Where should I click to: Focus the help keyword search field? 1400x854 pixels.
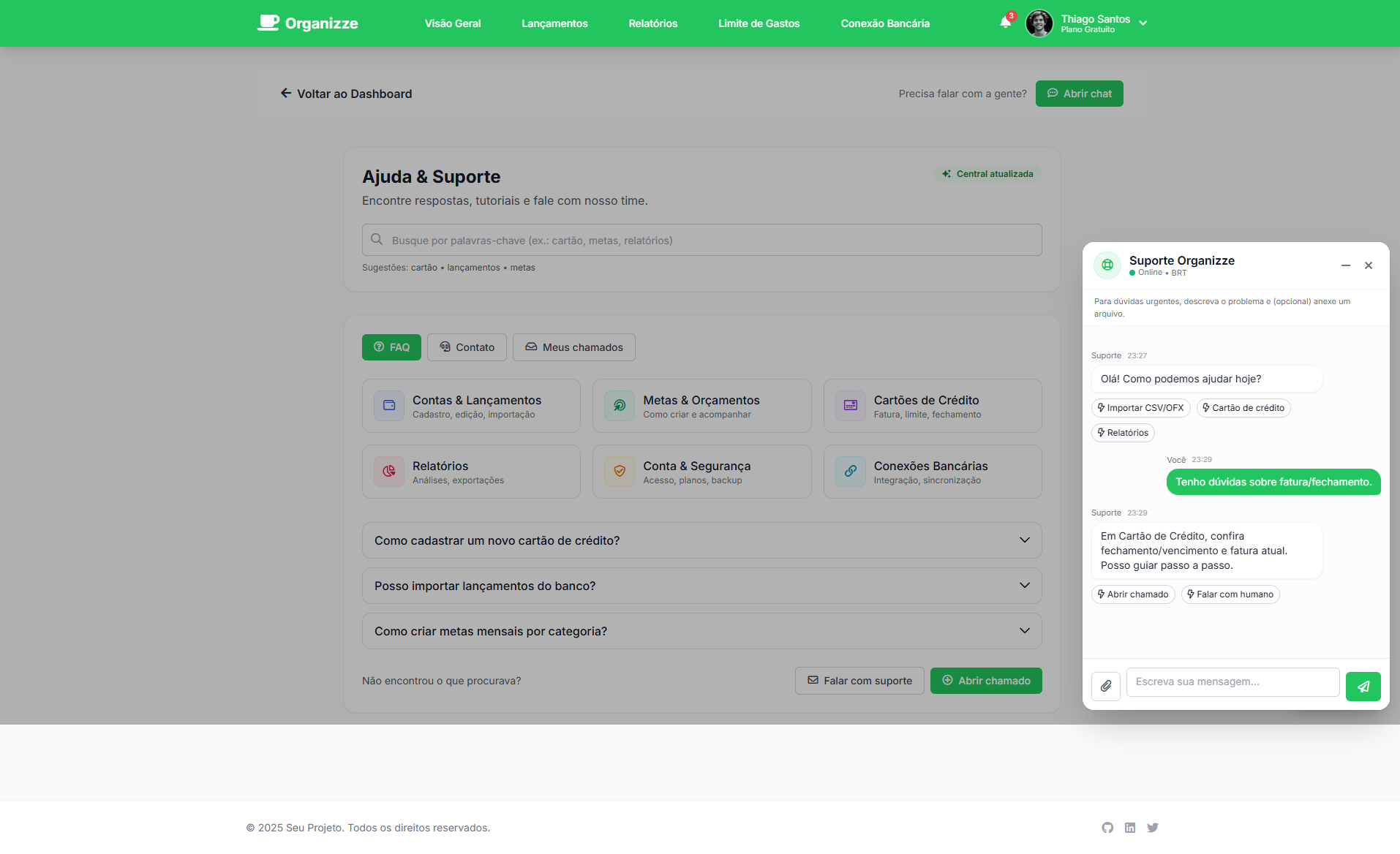702,240
